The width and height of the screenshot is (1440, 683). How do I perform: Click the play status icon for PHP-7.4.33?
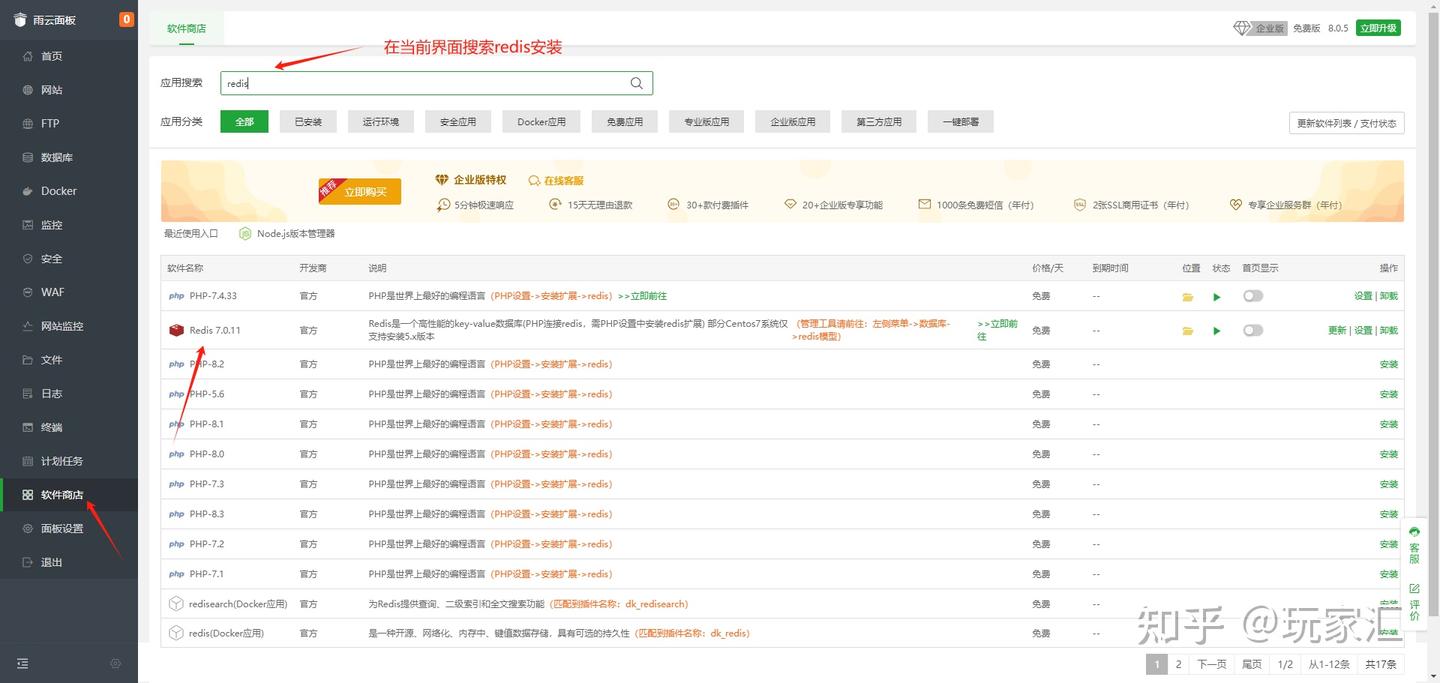[x=1217, y=297]
